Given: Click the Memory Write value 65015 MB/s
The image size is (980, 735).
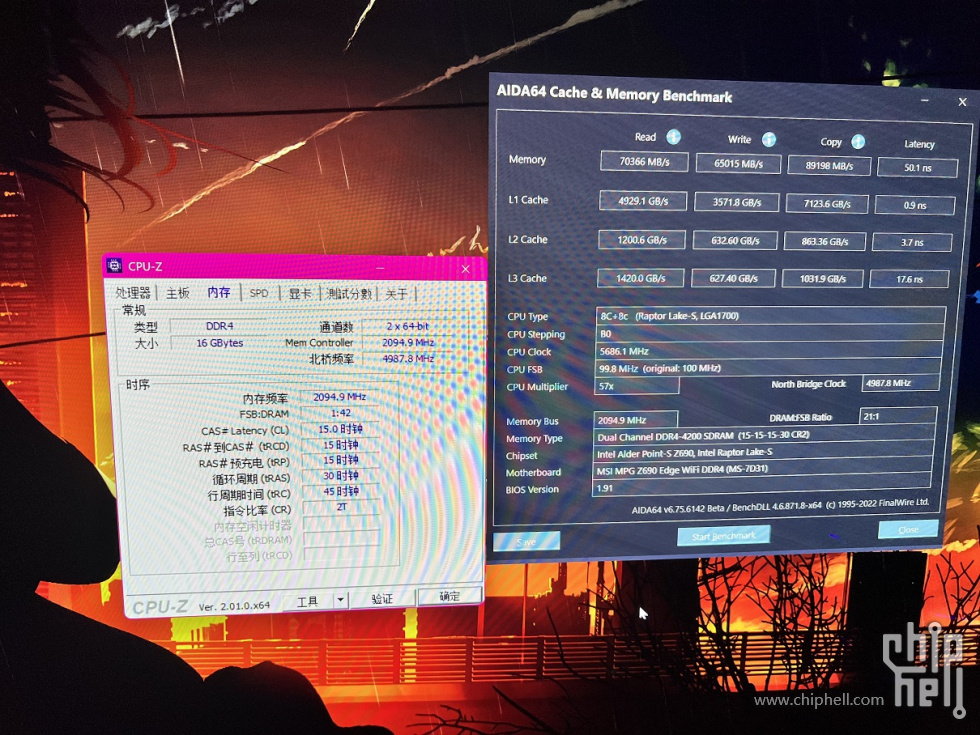Looking at the screenshot, I should 738,164.
